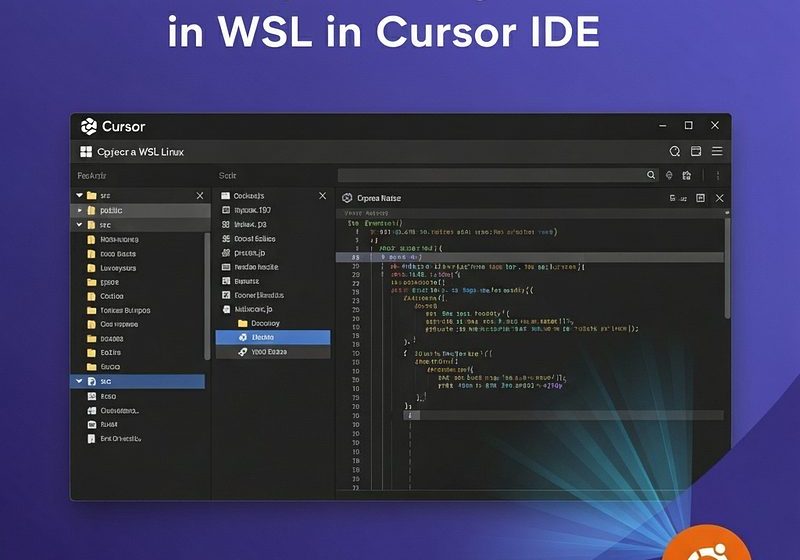This screenshot has height=560, width=800.
Task: Open the EoZirs folder
Action: click(x=111, y=352)
